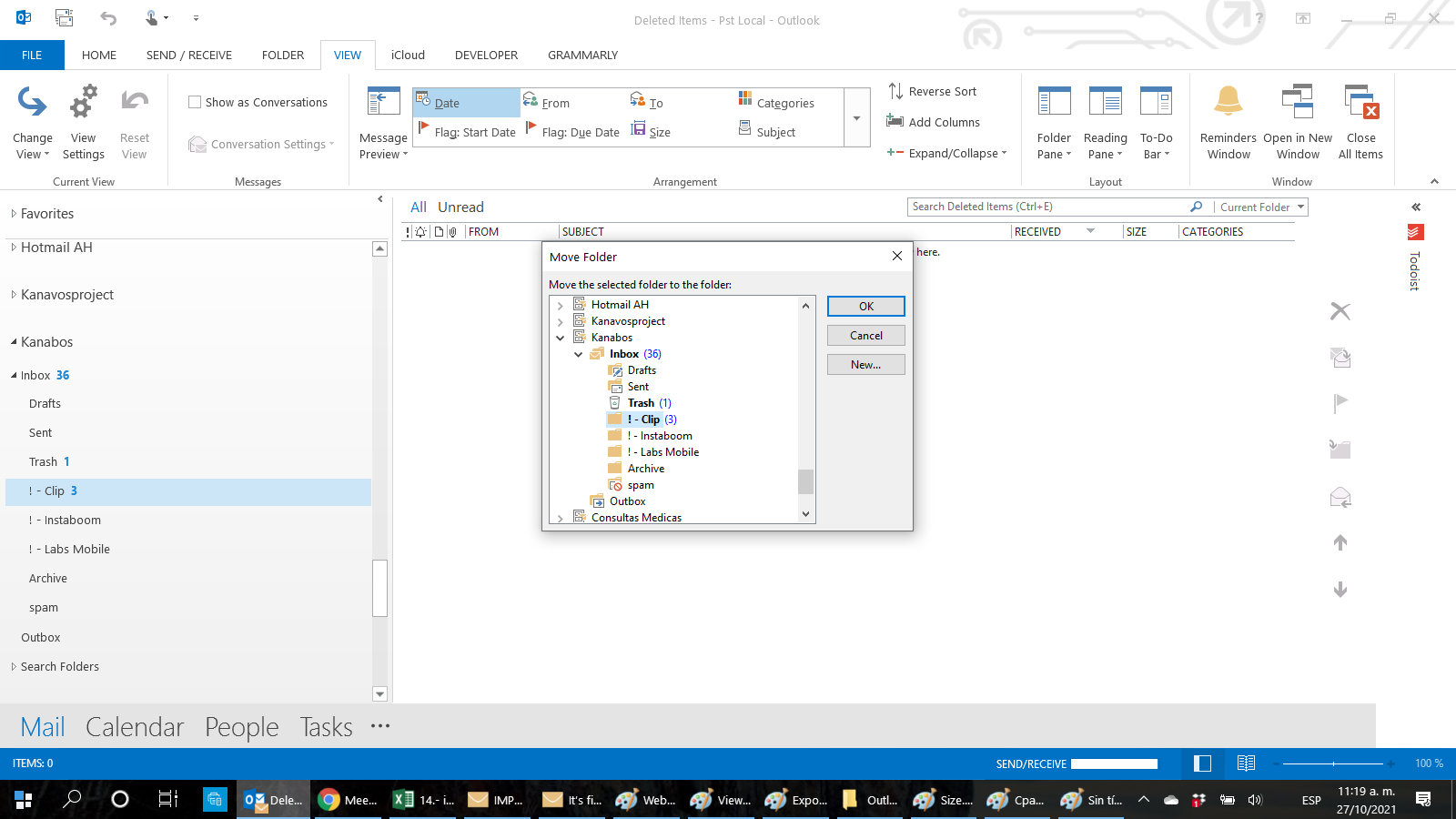
Task: Select ! - Instaboom in dialog tree
Action: (660, 436)
